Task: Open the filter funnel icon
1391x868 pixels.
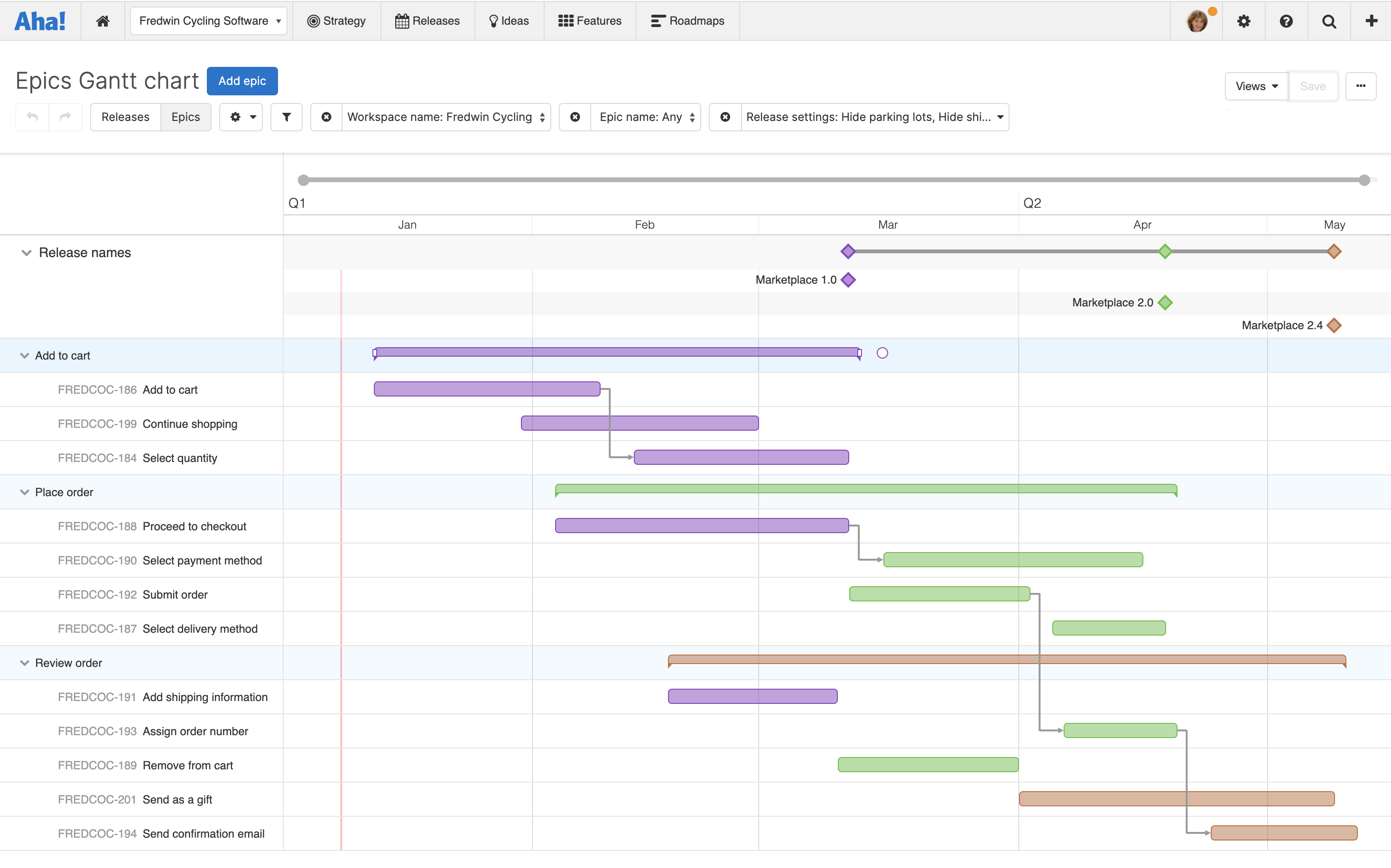Action: pos(286,117)
